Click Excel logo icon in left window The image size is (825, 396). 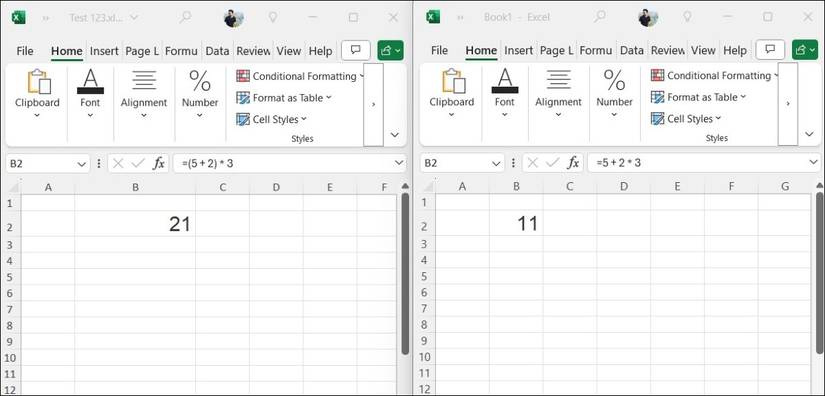click(x=18, y=17)
